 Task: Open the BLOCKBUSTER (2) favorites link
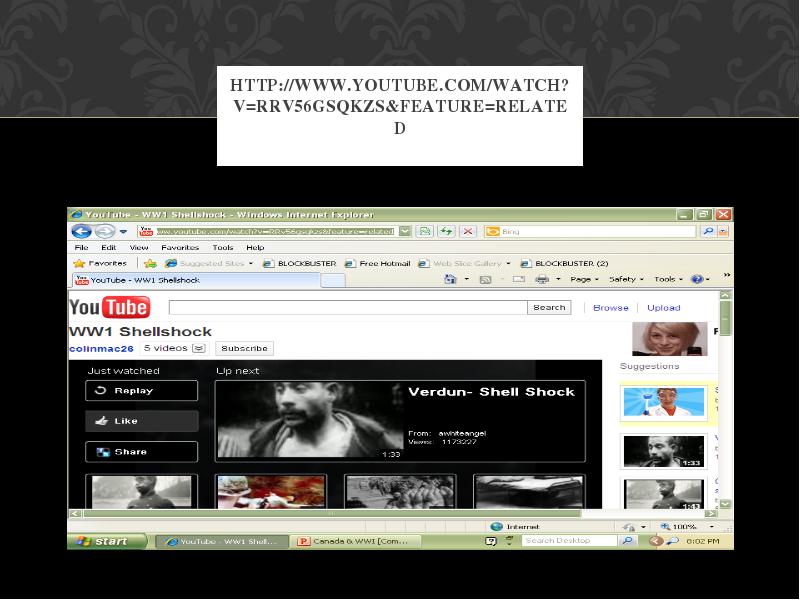tap(564, 263)
